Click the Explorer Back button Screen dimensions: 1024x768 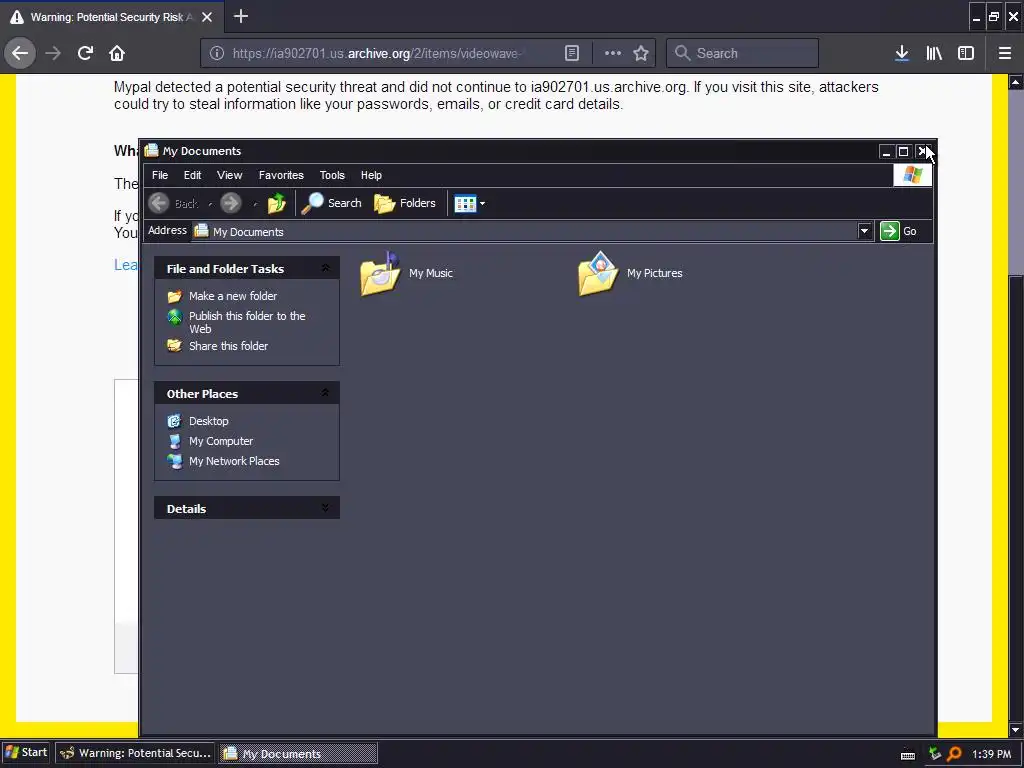(173, 203)
